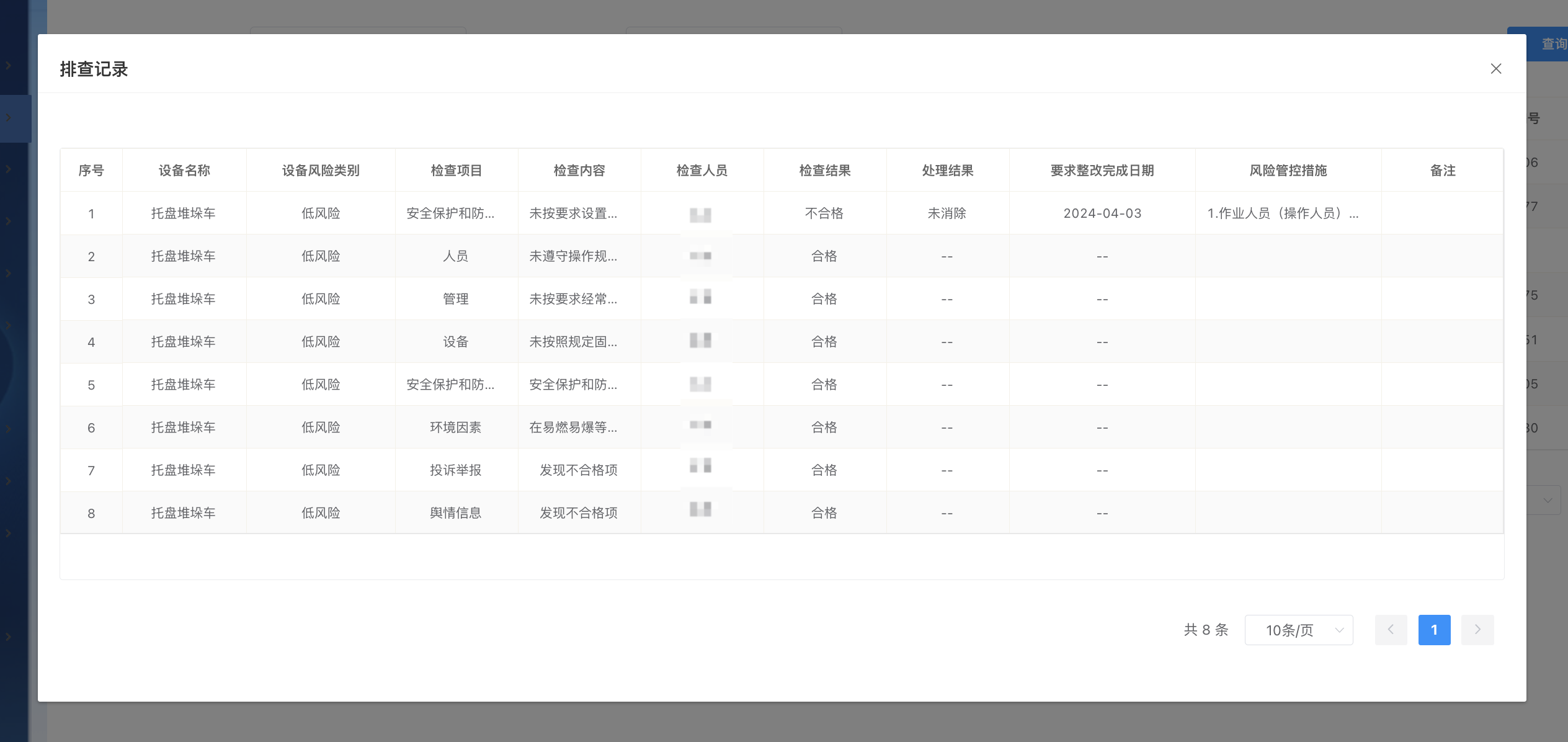Select page number 1
1568x742 pixels.
tap(1434, 630)
